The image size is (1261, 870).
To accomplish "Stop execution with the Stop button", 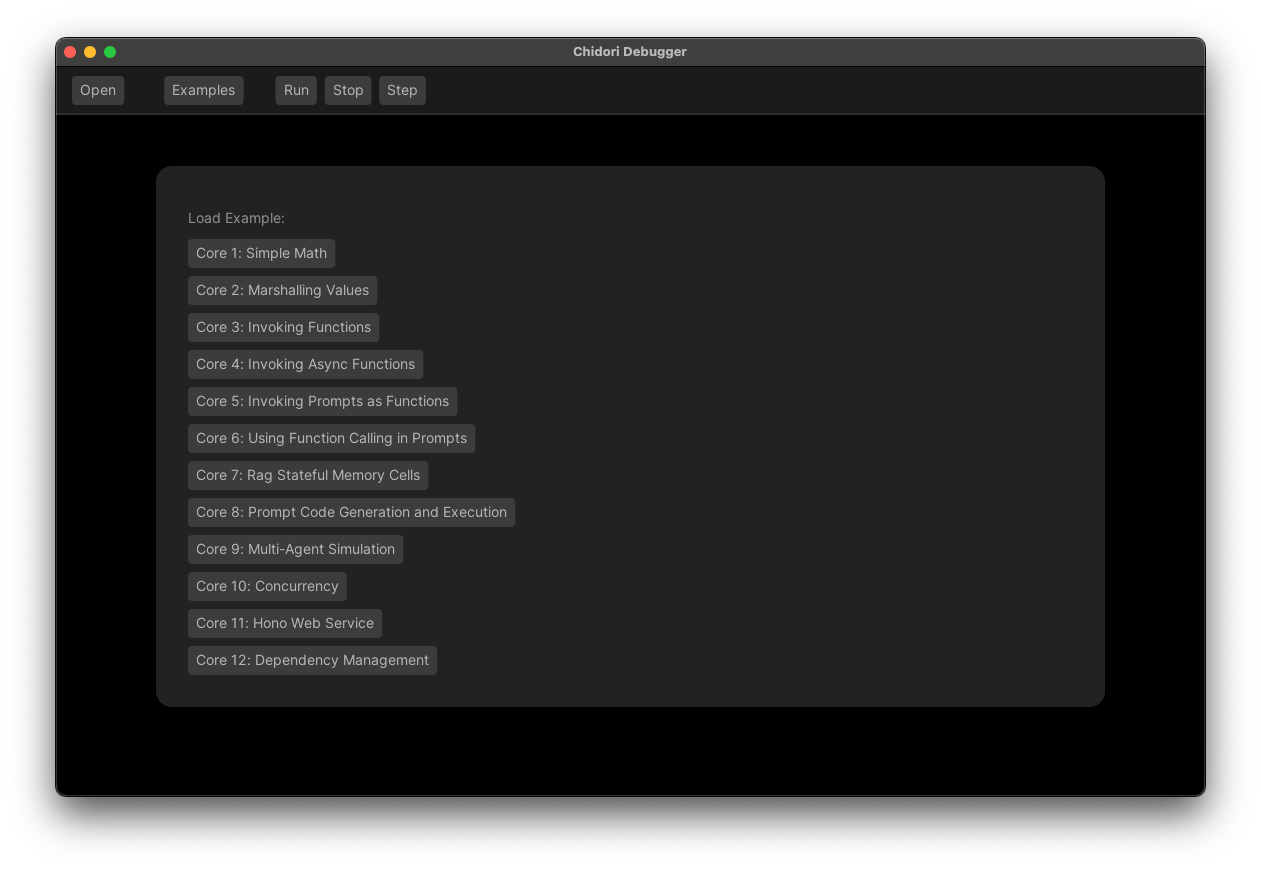I will [x=348, y=90].
